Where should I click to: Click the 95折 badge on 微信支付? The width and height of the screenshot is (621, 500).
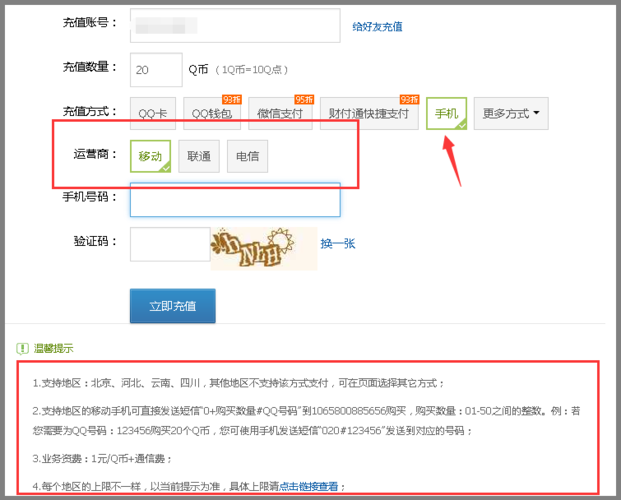[x=304, y=99]
